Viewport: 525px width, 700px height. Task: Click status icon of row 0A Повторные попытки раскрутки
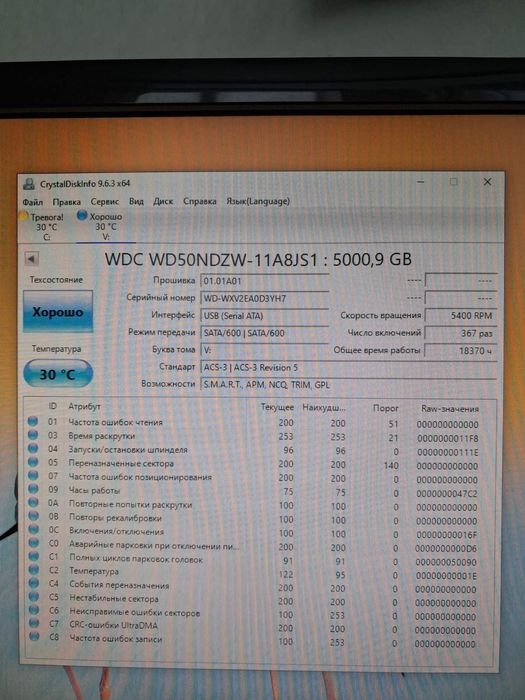33,502
